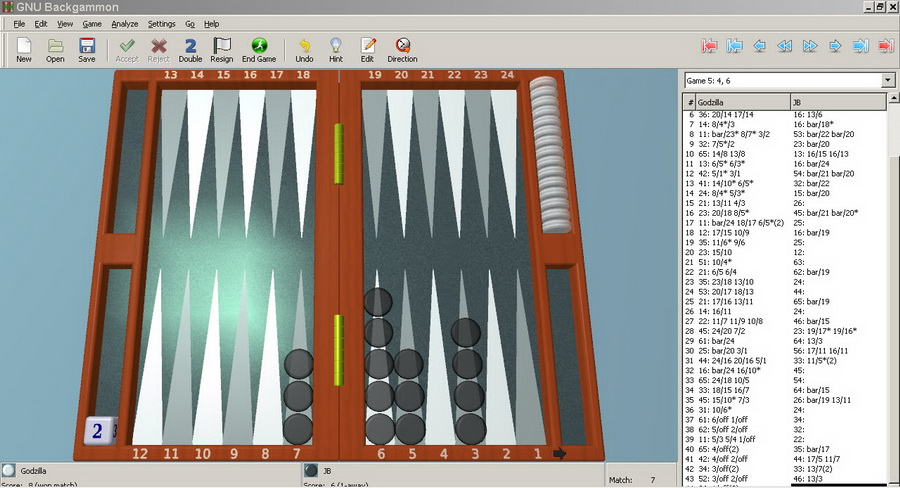The image size is (900, 488).
Task: Open the Analyze menu
Action: [125, 24]
